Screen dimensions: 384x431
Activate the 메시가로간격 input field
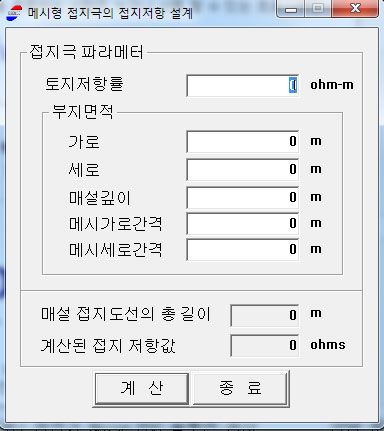[x=243, y=223]
